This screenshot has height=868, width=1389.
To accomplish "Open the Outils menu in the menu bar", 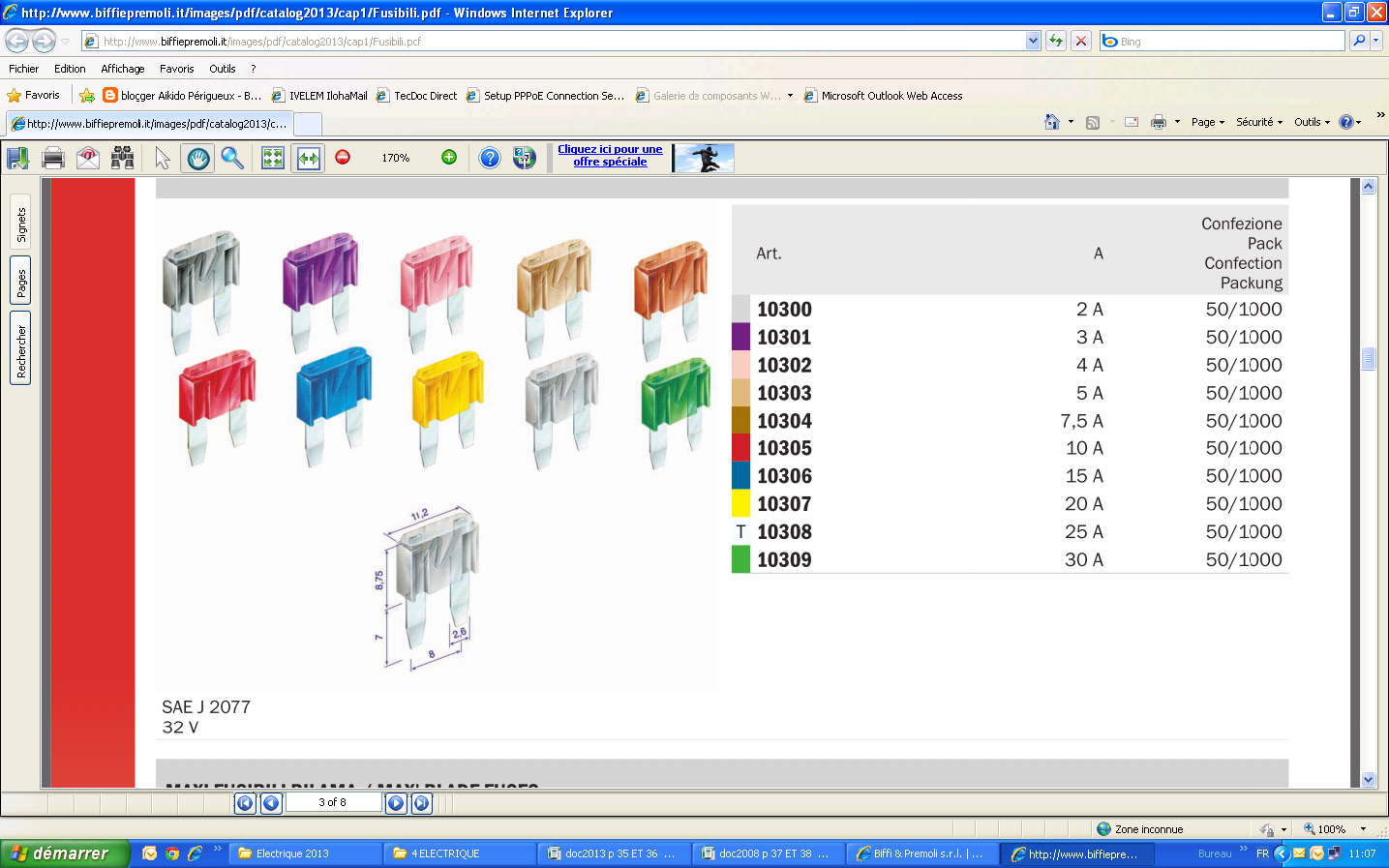I will pos(223,69).
